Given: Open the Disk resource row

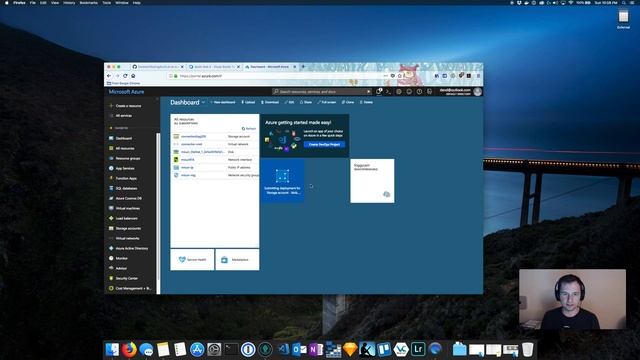Looking at the screenshot, I should click(215, 152).
